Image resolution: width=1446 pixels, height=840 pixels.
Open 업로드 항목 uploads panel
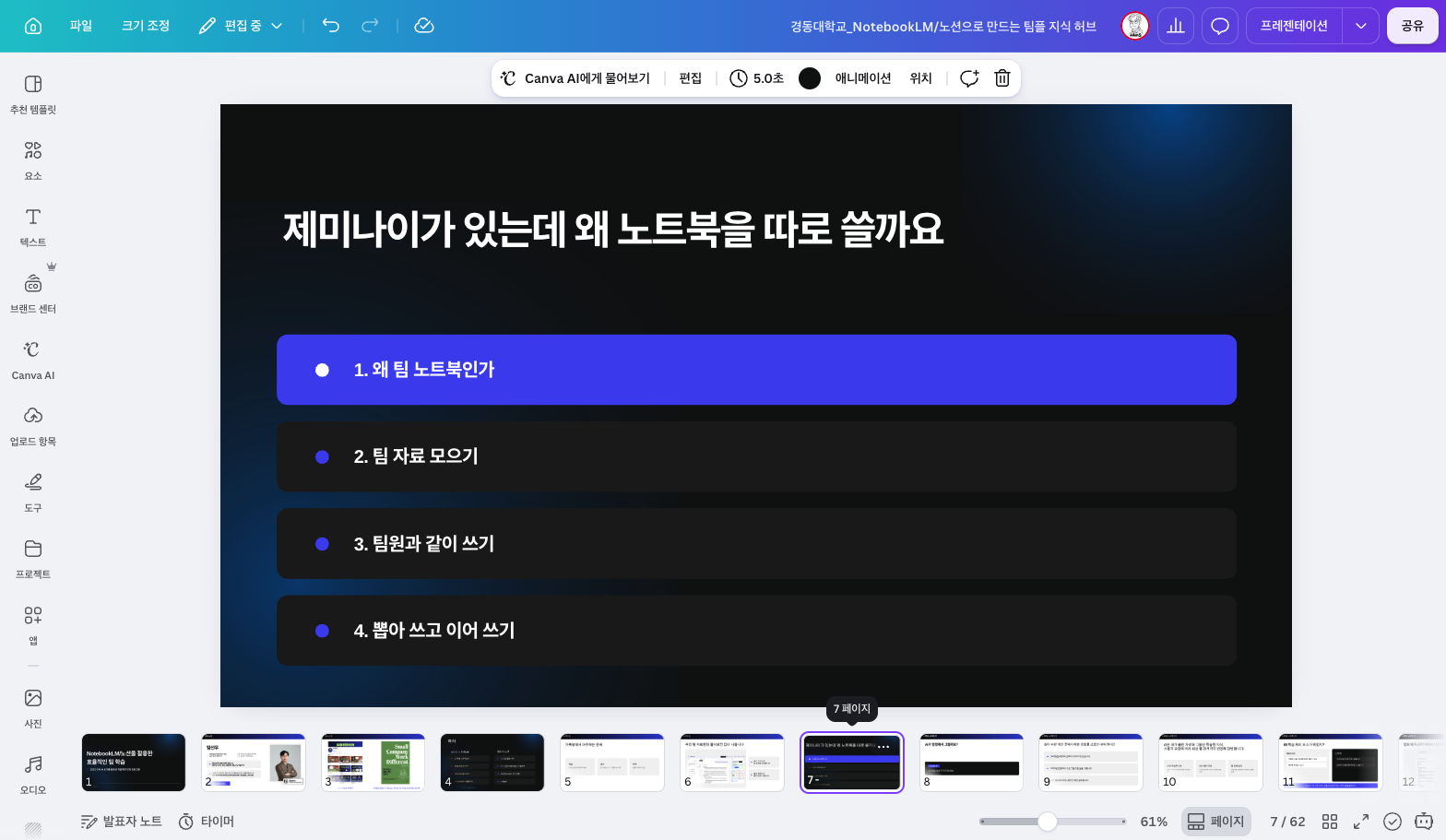33,427
